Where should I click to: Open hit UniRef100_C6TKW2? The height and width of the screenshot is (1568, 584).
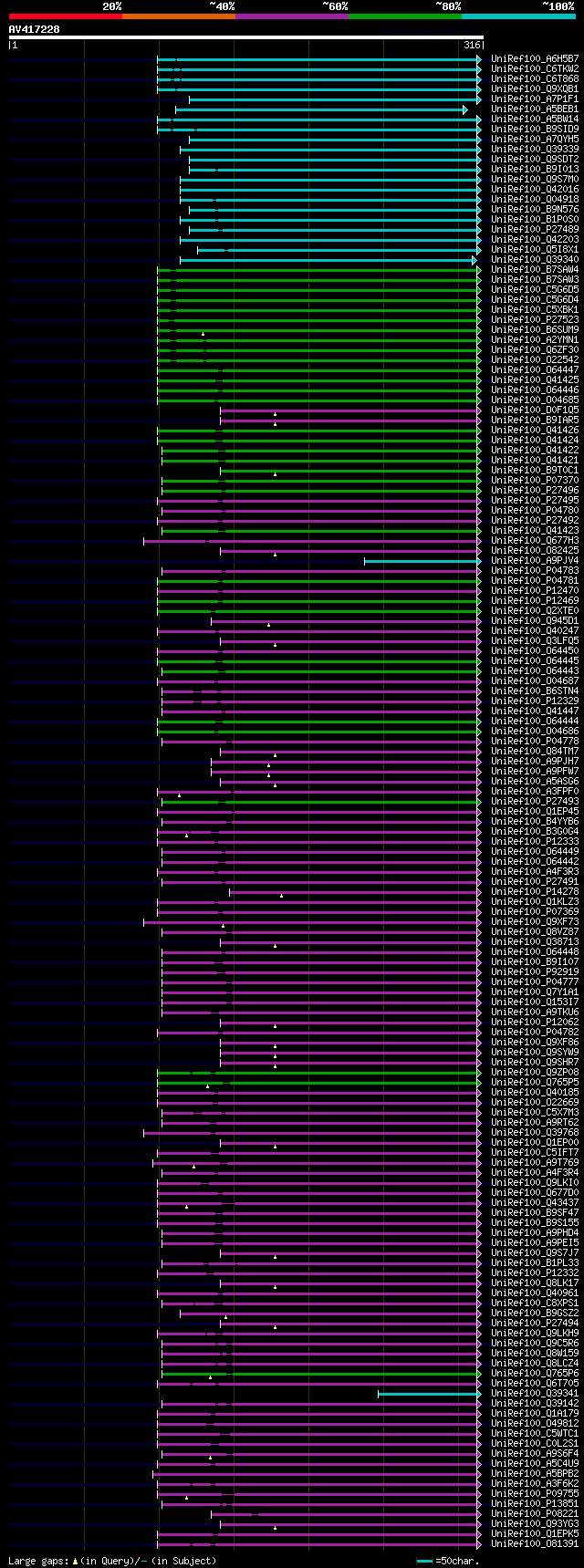(x=535, y=68)
